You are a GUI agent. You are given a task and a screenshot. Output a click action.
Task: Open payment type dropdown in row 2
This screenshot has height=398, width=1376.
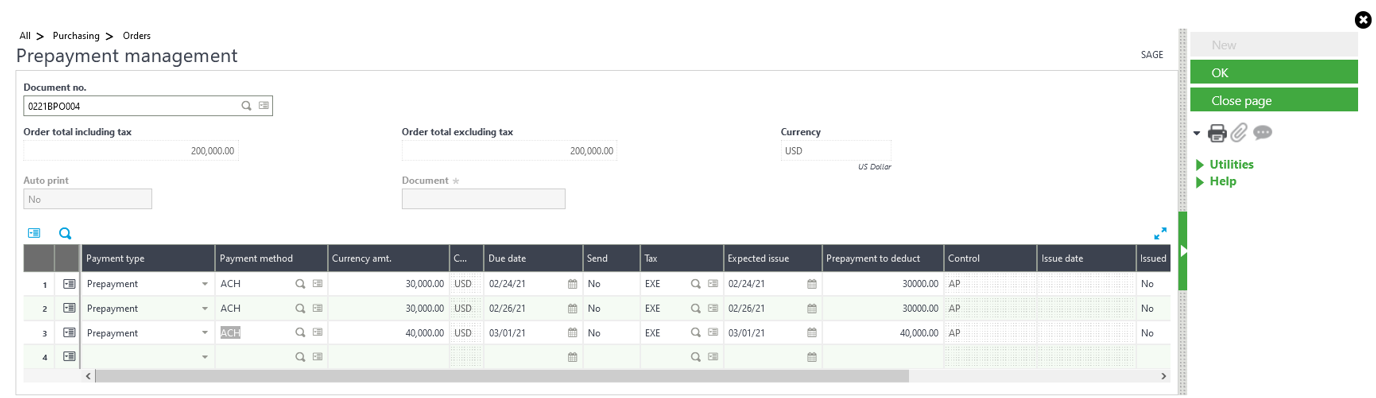[x=205, y=308]
